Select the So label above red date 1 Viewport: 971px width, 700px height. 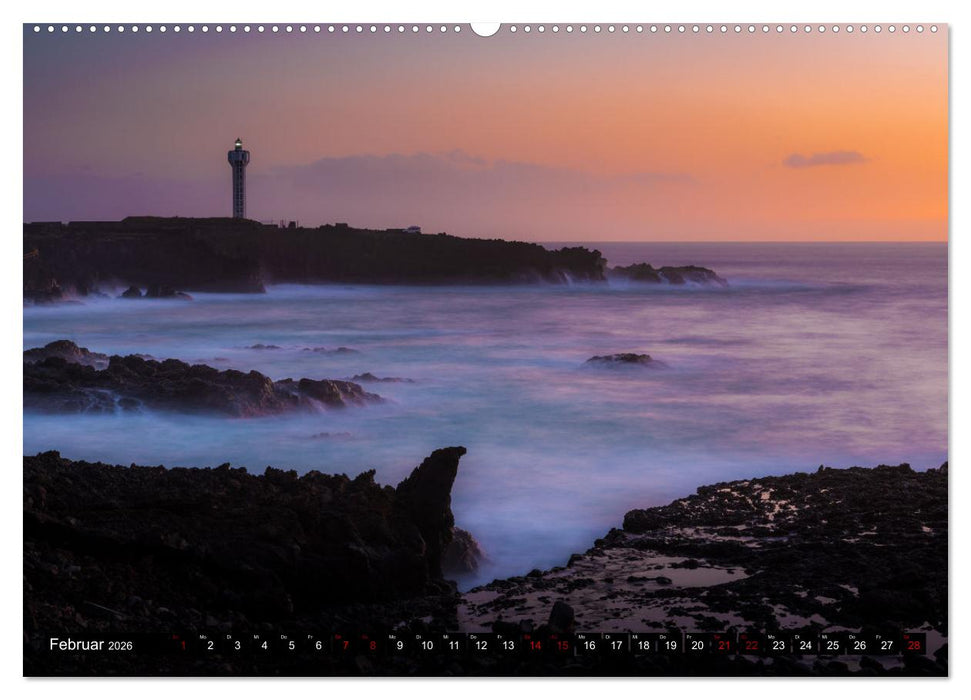coord(175,635)
